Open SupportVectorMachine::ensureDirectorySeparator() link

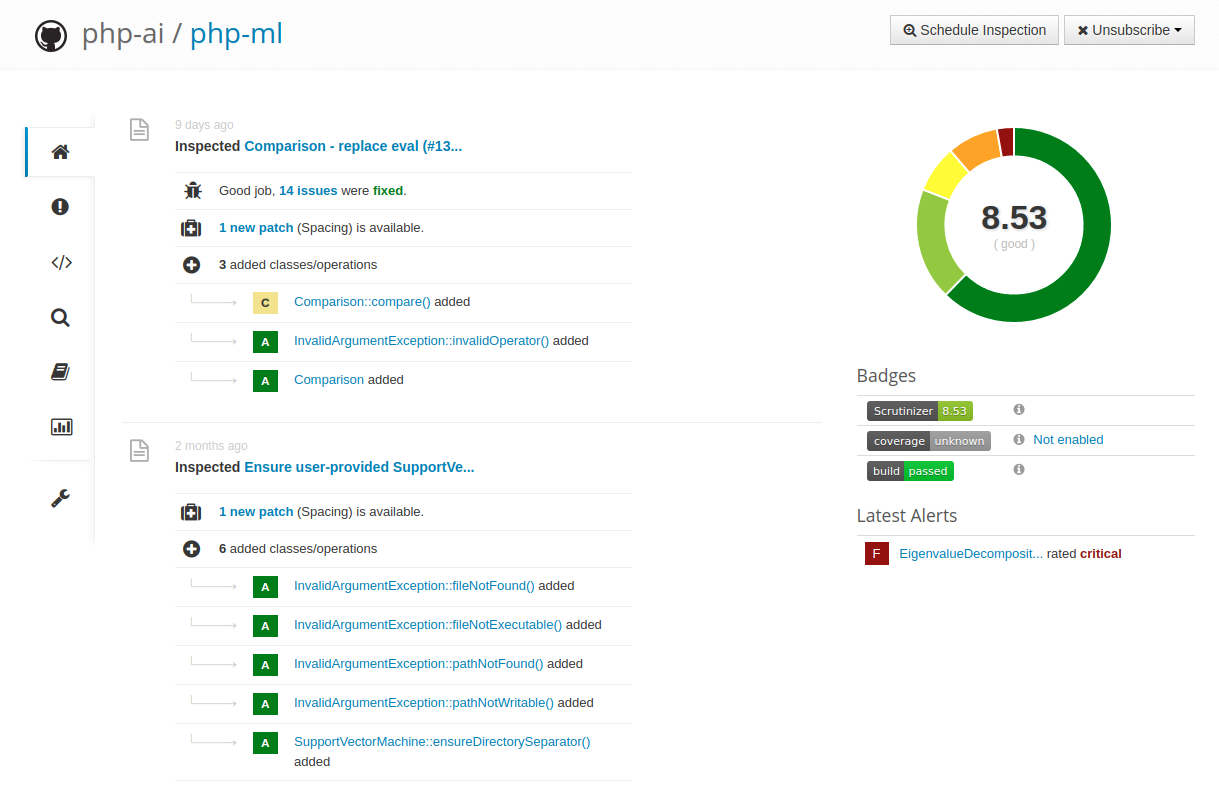tap(442, 742)
